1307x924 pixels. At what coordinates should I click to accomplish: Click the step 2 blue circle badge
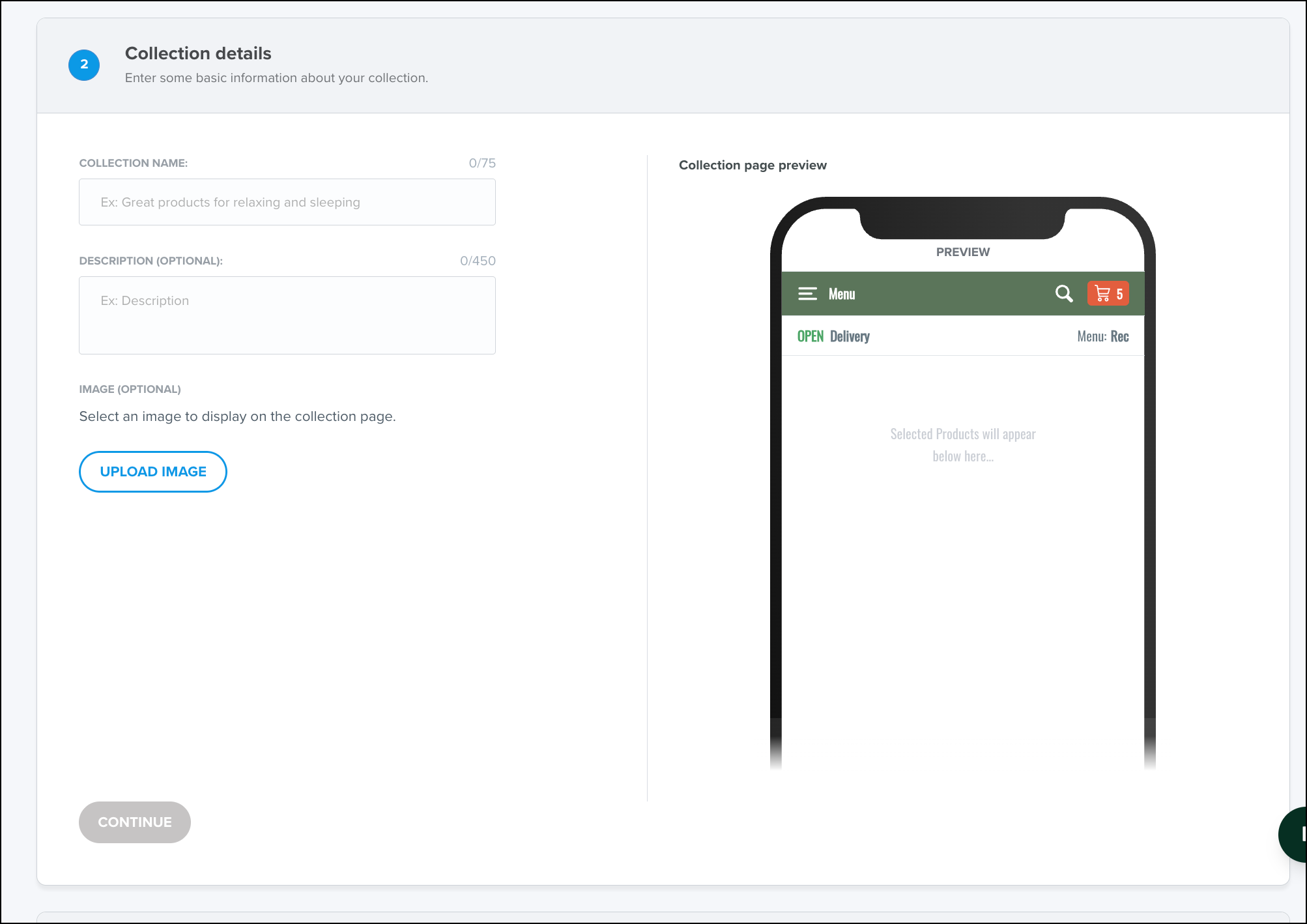[84, 65]
